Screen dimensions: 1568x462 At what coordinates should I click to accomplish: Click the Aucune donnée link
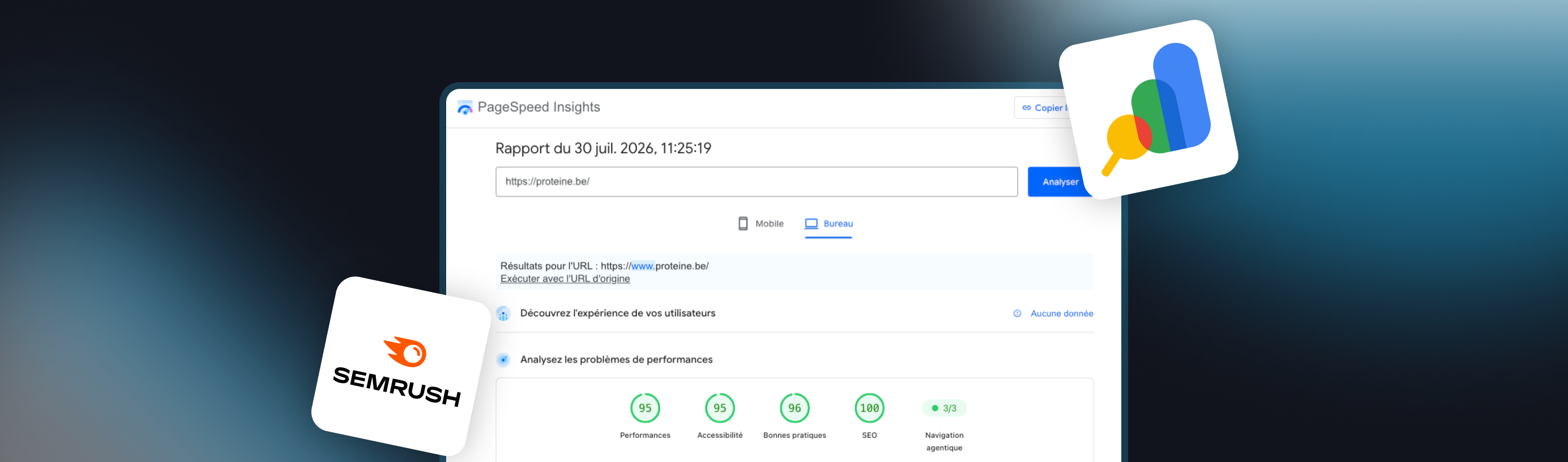coord(1062,313)
